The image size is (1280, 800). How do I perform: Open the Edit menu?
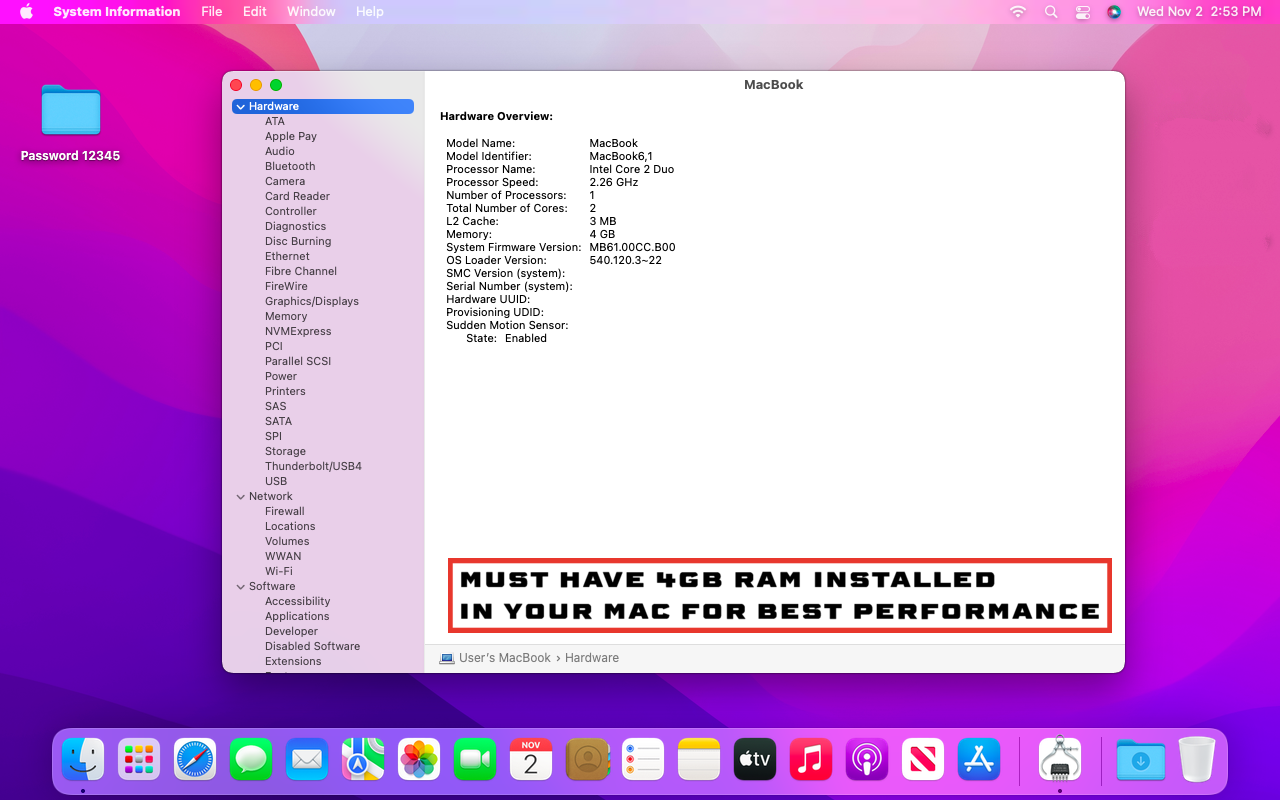click(255, 12)
